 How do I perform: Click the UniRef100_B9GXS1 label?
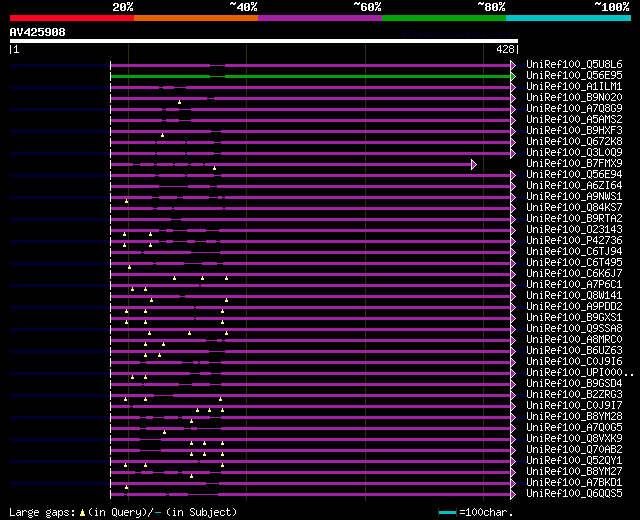[574, 318]
